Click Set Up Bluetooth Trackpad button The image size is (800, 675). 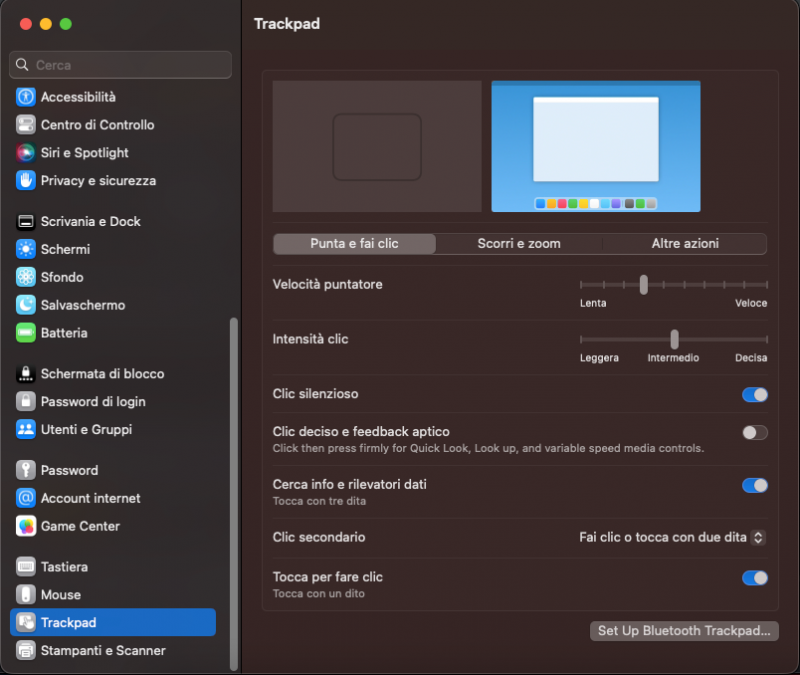pyautogui.click(x=684, y=631)
